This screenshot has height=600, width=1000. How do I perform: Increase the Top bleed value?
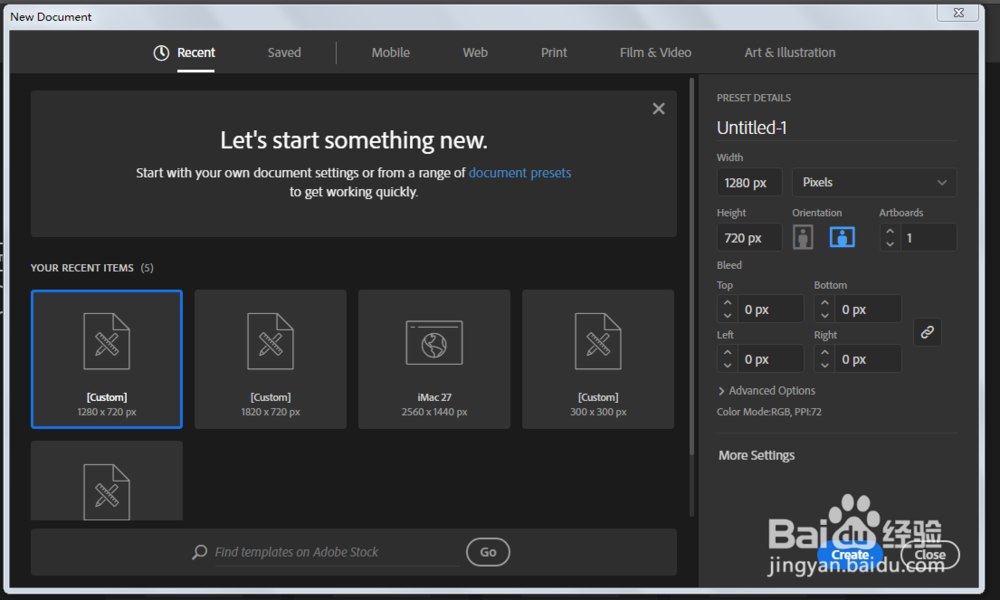tap(728, 303)
